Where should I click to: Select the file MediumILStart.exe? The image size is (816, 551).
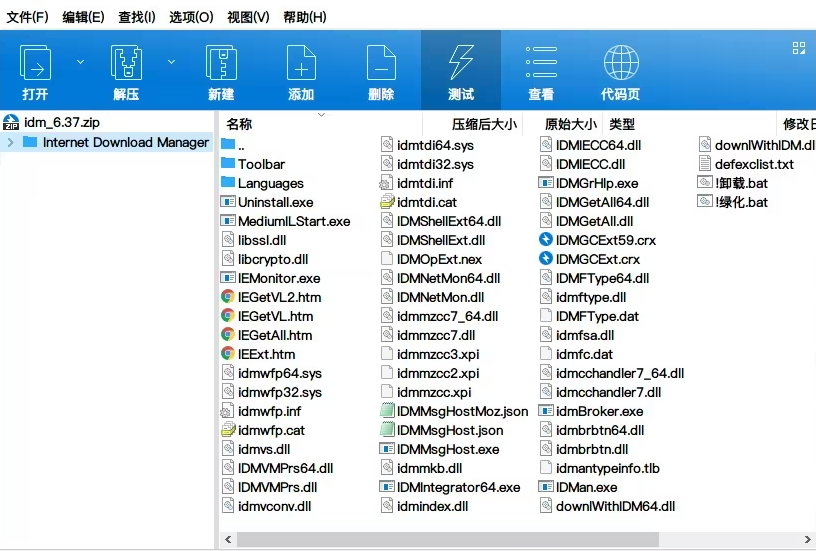294,221
